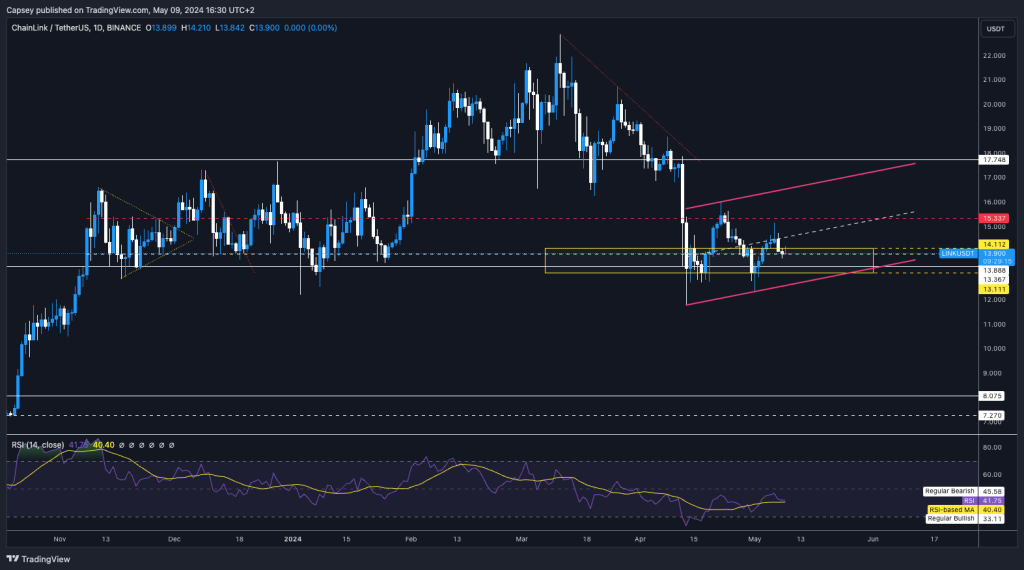Image resolution: width=1024 pixels, height=570 pixels.
Task: Click the 2024 label on time axis
Action: (x=293, y=539)
